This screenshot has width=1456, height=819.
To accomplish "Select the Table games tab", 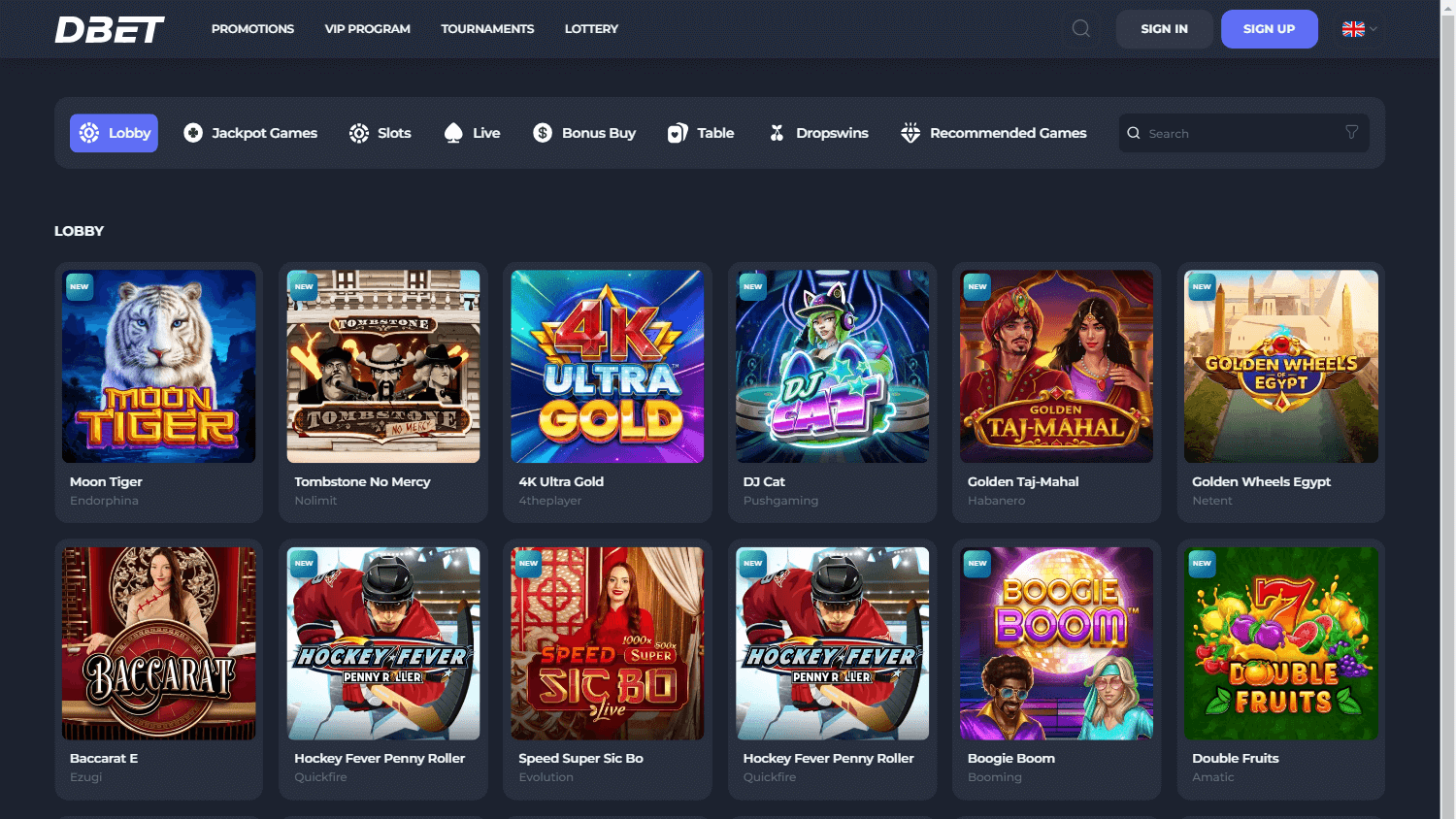I will 701,133.
